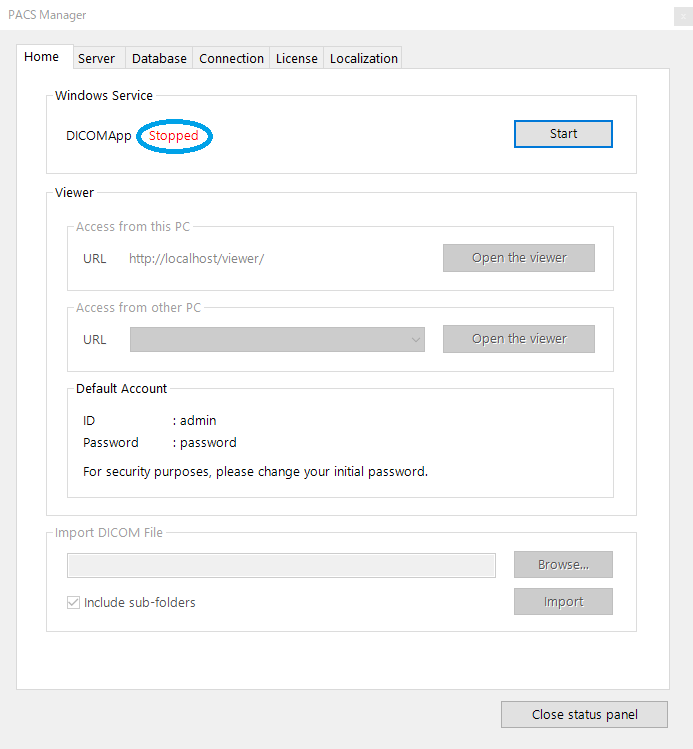This screenshot has width=693, height=749.
Task: Select the License tab
Action: [x=297, y=58]
